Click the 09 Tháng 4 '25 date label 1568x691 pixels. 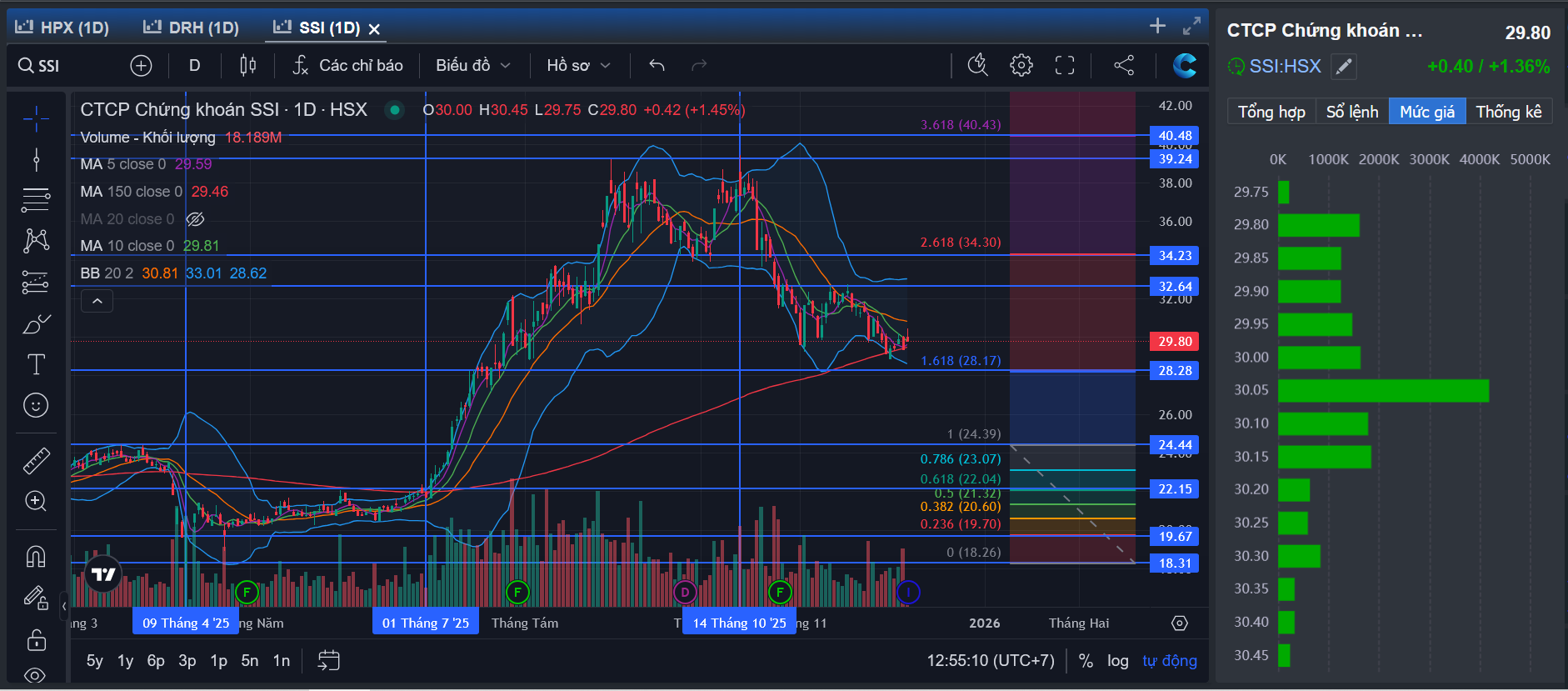point(186,623)
